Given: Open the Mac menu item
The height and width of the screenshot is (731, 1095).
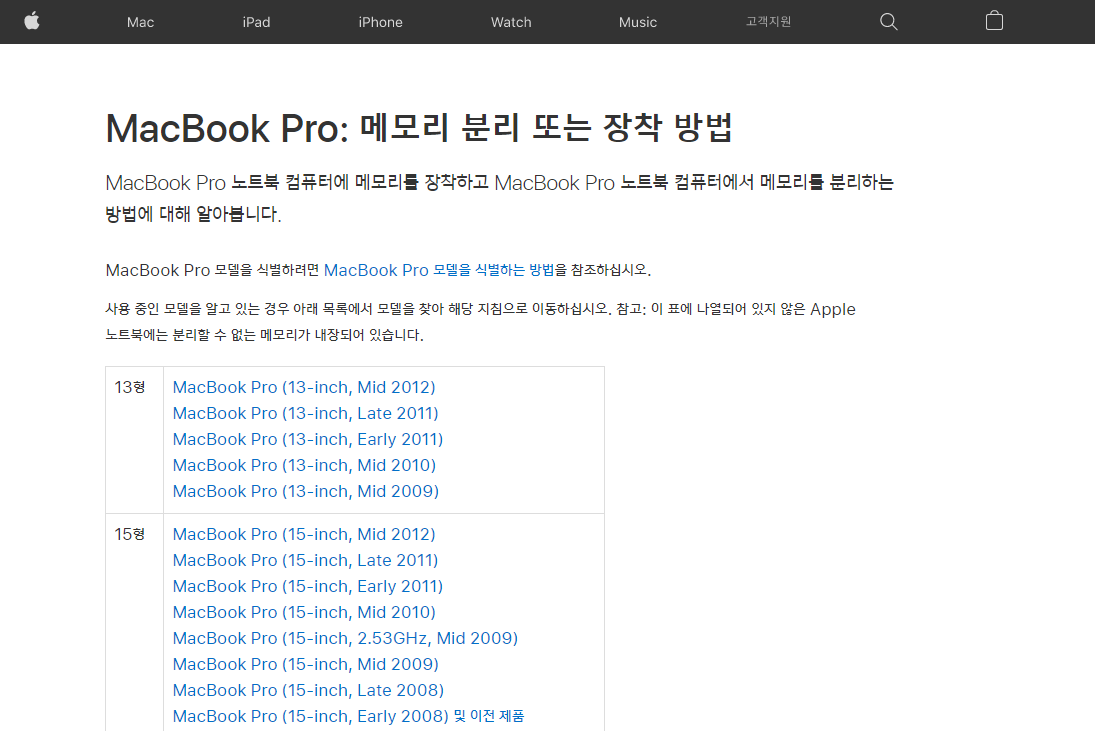Looking at the screenshot, I should (140, 22).
